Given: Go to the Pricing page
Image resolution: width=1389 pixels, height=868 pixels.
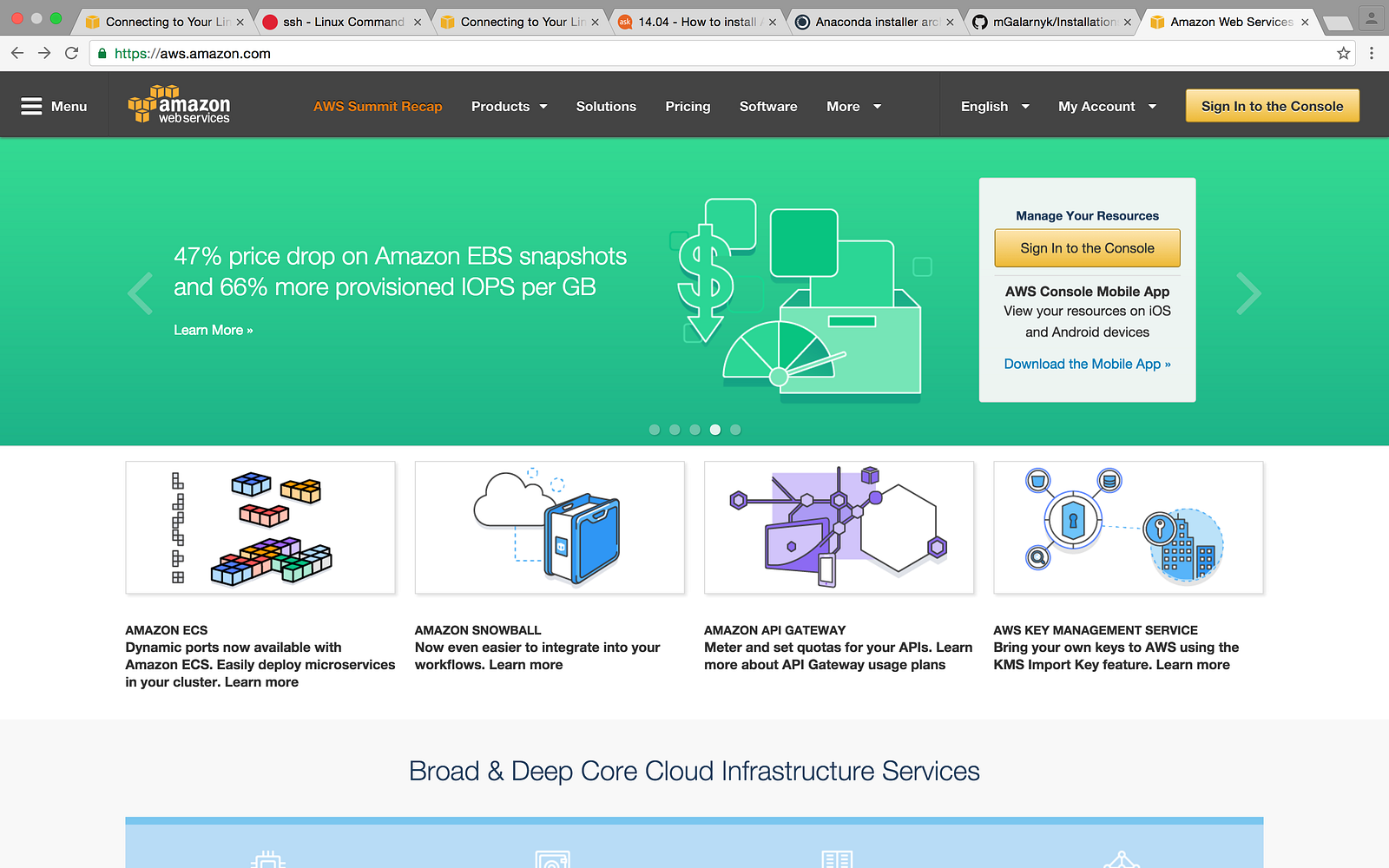Looking at the screenshot, I should (688, 106).
